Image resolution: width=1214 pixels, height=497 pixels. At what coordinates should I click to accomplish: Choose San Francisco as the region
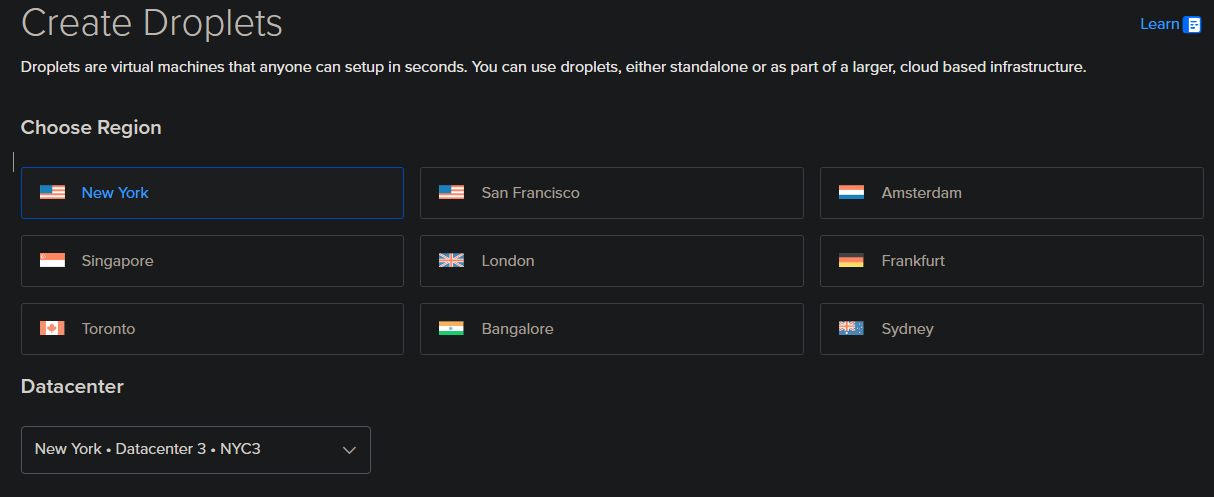point(611,193)
